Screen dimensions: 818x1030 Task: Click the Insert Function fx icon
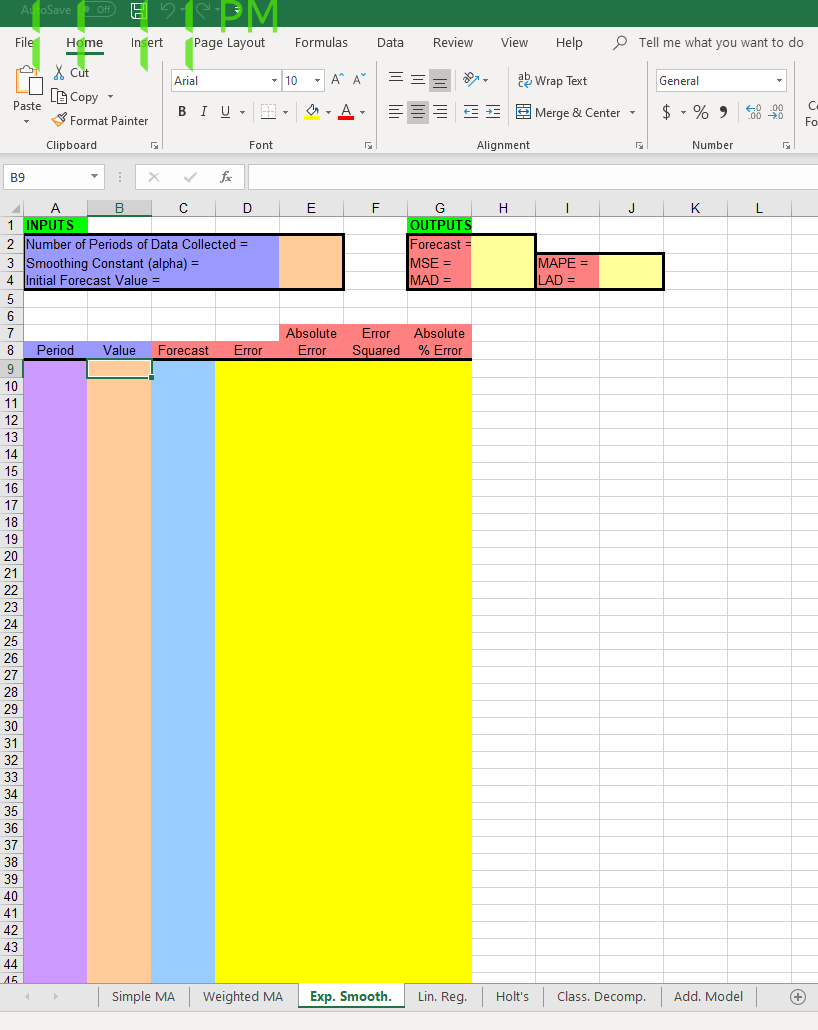225,177
